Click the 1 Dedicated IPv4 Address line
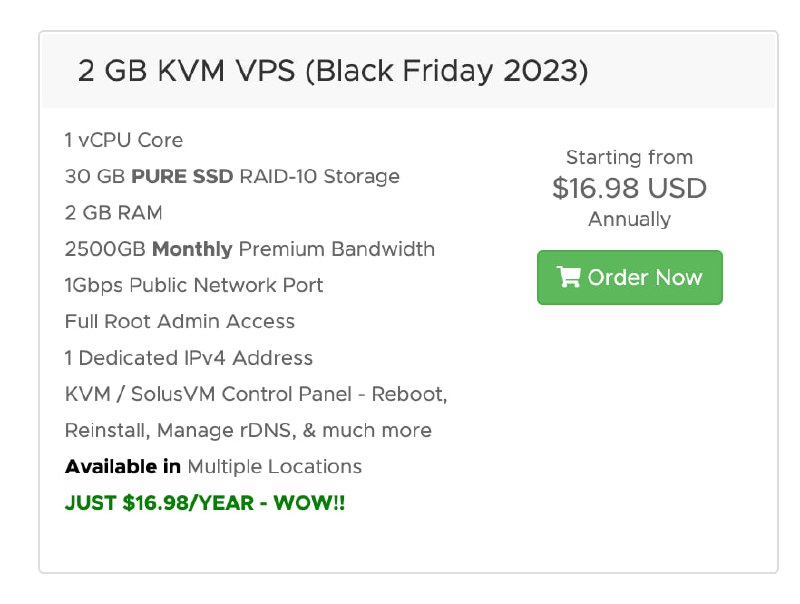The width and height of the screenshot is (800, 604). (188, 357)
